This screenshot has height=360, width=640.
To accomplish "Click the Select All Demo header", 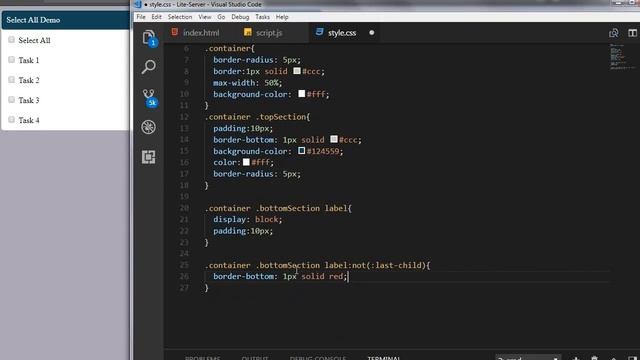I will pos(65,20).
